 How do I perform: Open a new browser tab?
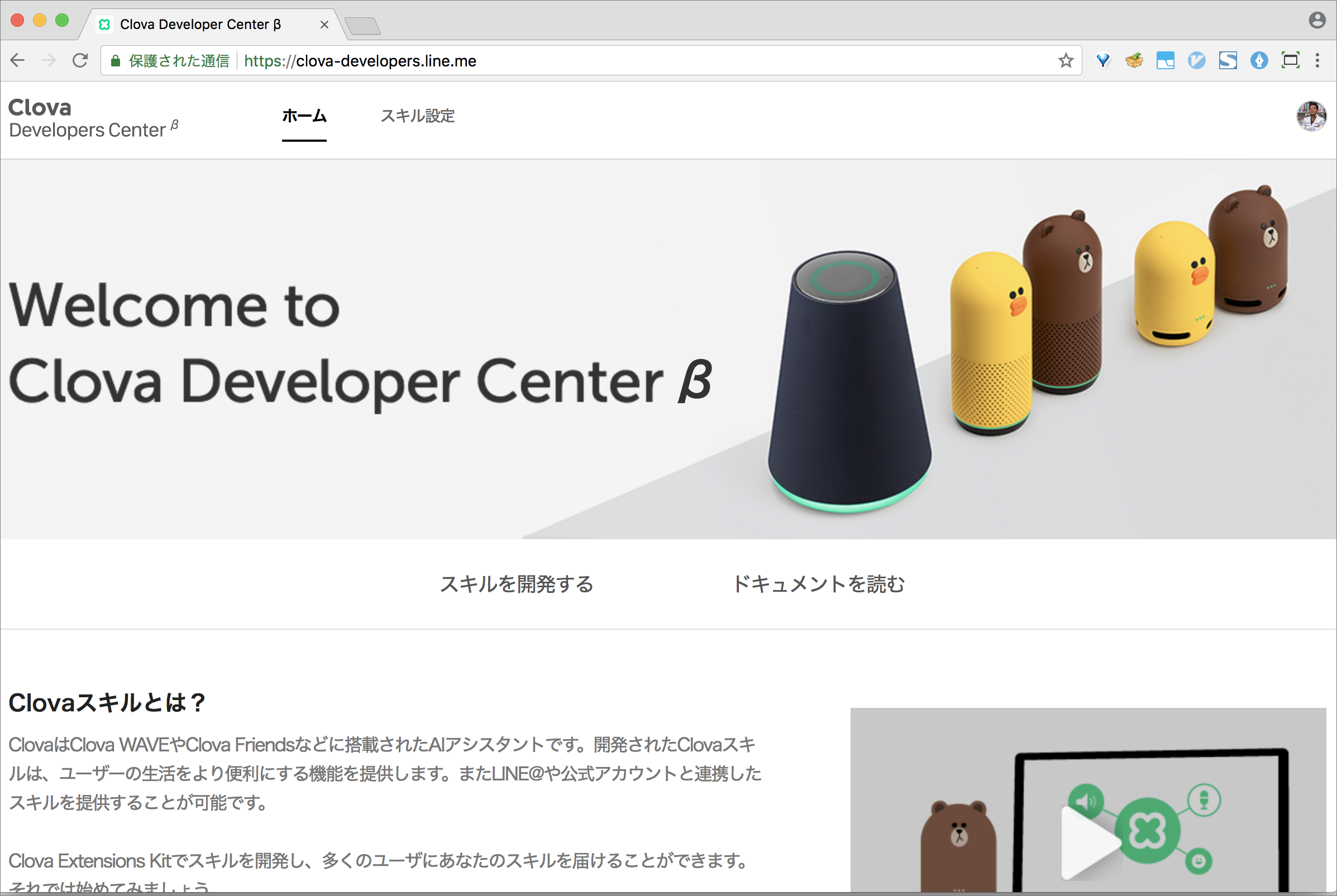(362, 26)
